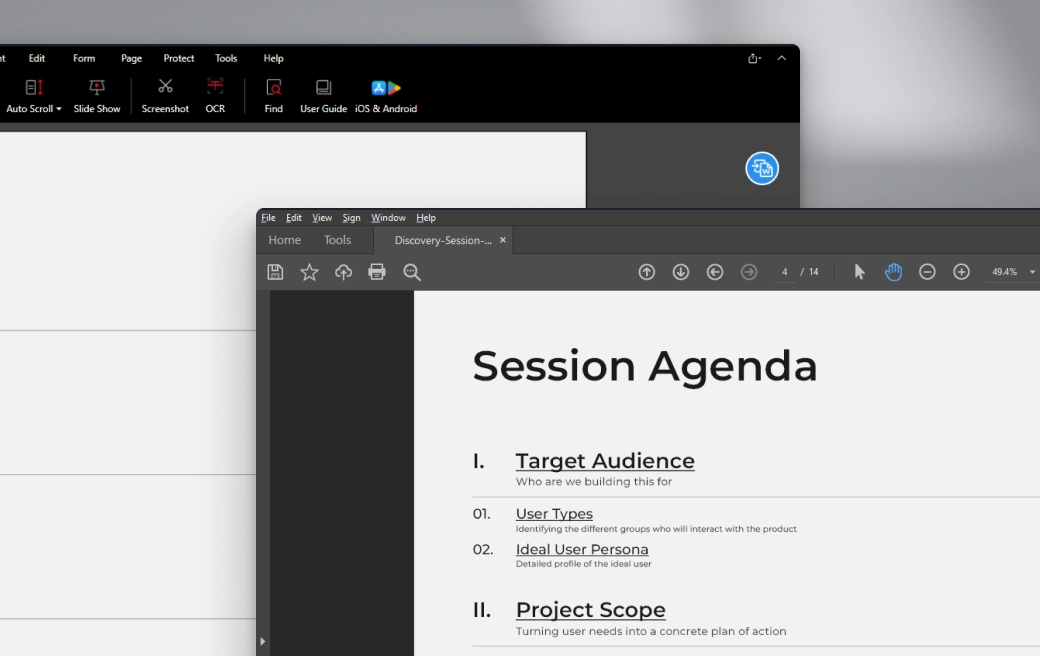Image resolution: width=1040 pixels, height=656 pixels.
Task: Click the Auto Scroll tool in back window
Action: coord(33,96)
